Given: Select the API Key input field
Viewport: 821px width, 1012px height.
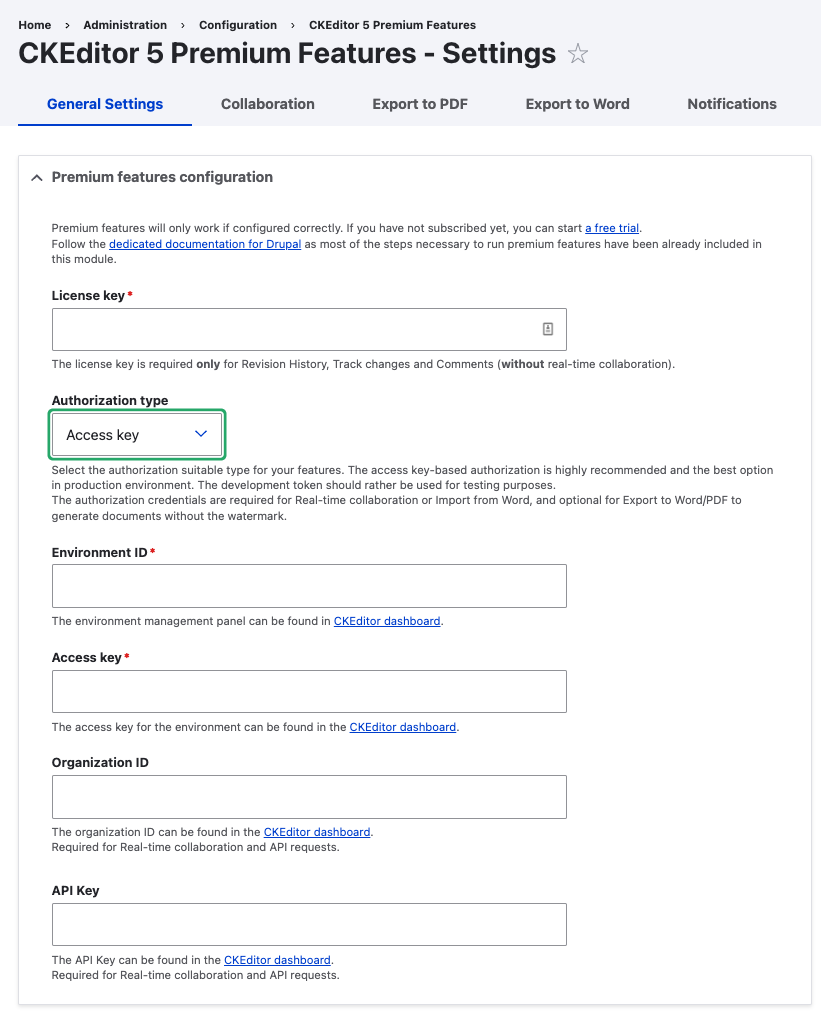Looking at the screenshot, I should (309, 924).
